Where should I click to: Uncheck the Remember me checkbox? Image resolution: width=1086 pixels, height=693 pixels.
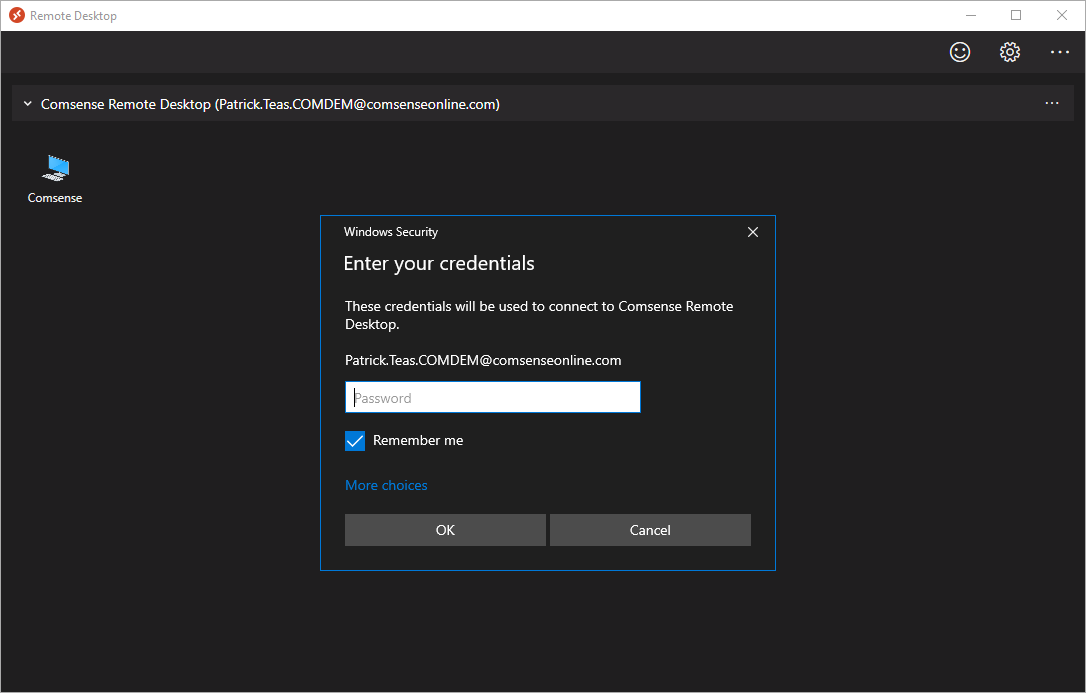pos(355,441)
